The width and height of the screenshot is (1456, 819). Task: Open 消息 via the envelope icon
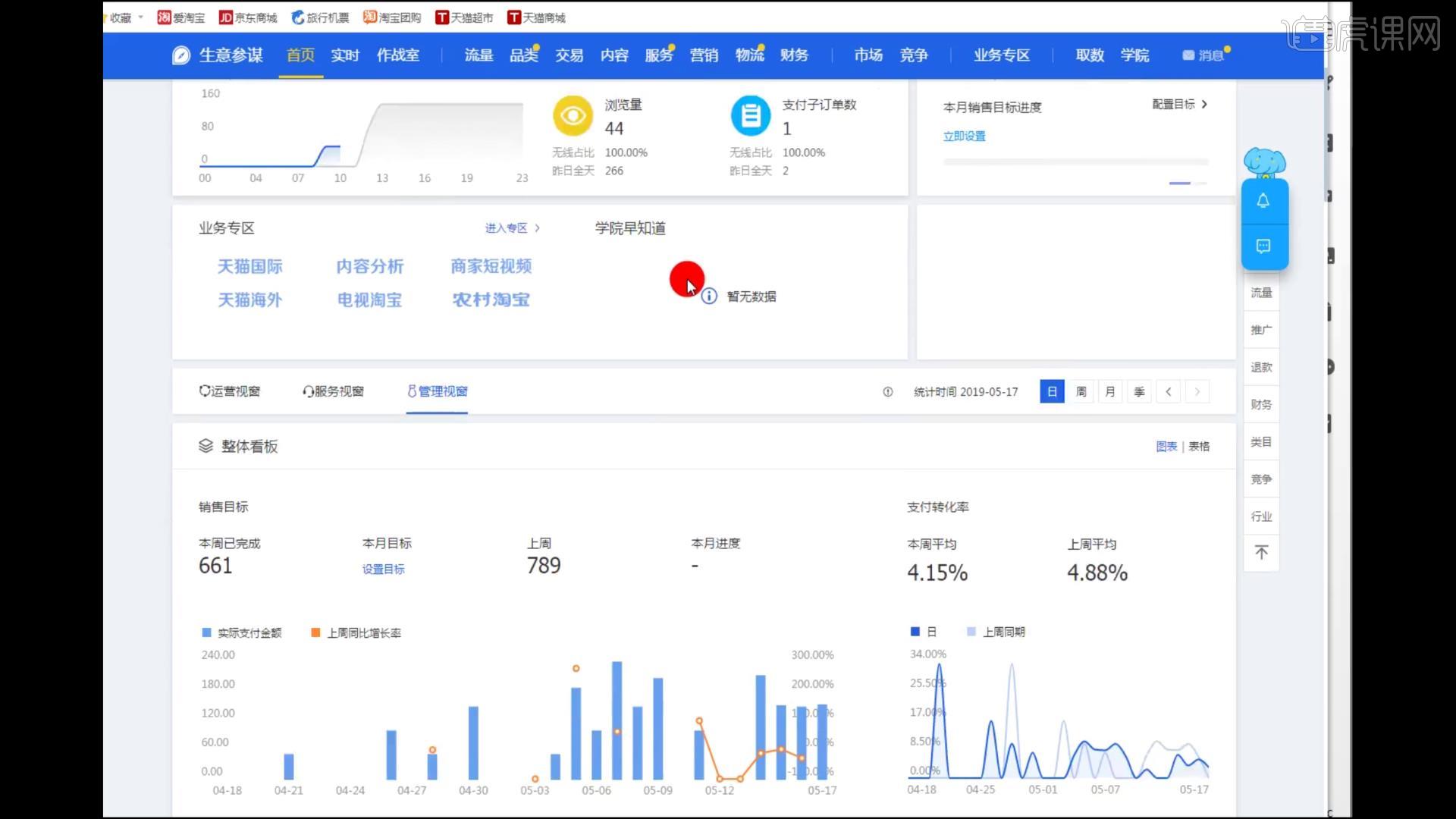coord(1204,55)
